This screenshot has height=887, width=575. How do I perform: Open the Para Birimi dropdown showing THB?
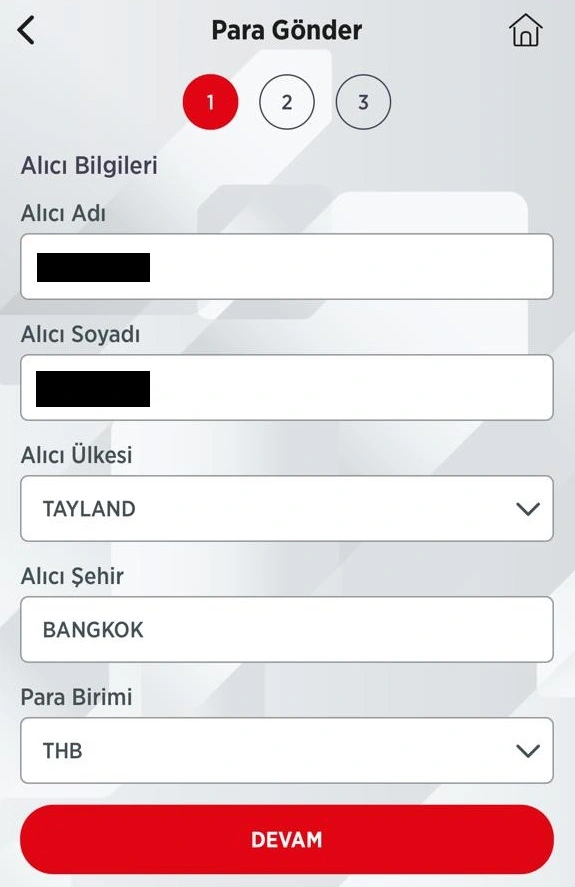coord(287,751)
